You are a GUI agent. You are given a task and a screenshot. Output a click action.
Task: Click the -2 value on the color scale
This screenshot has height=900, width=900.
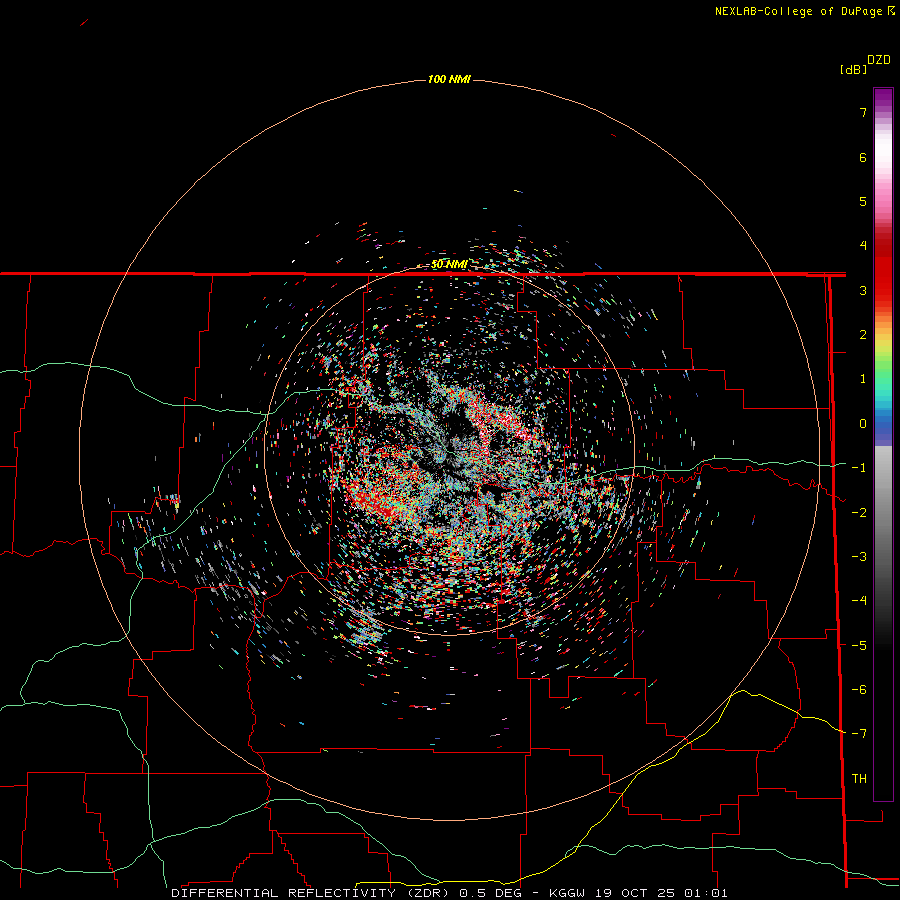click(x=859, y=513)
